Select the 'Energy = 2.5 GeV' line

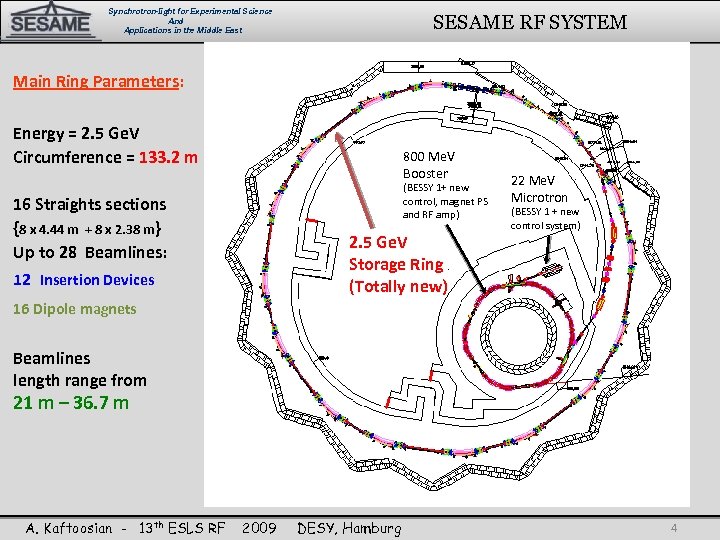[76, 134]
